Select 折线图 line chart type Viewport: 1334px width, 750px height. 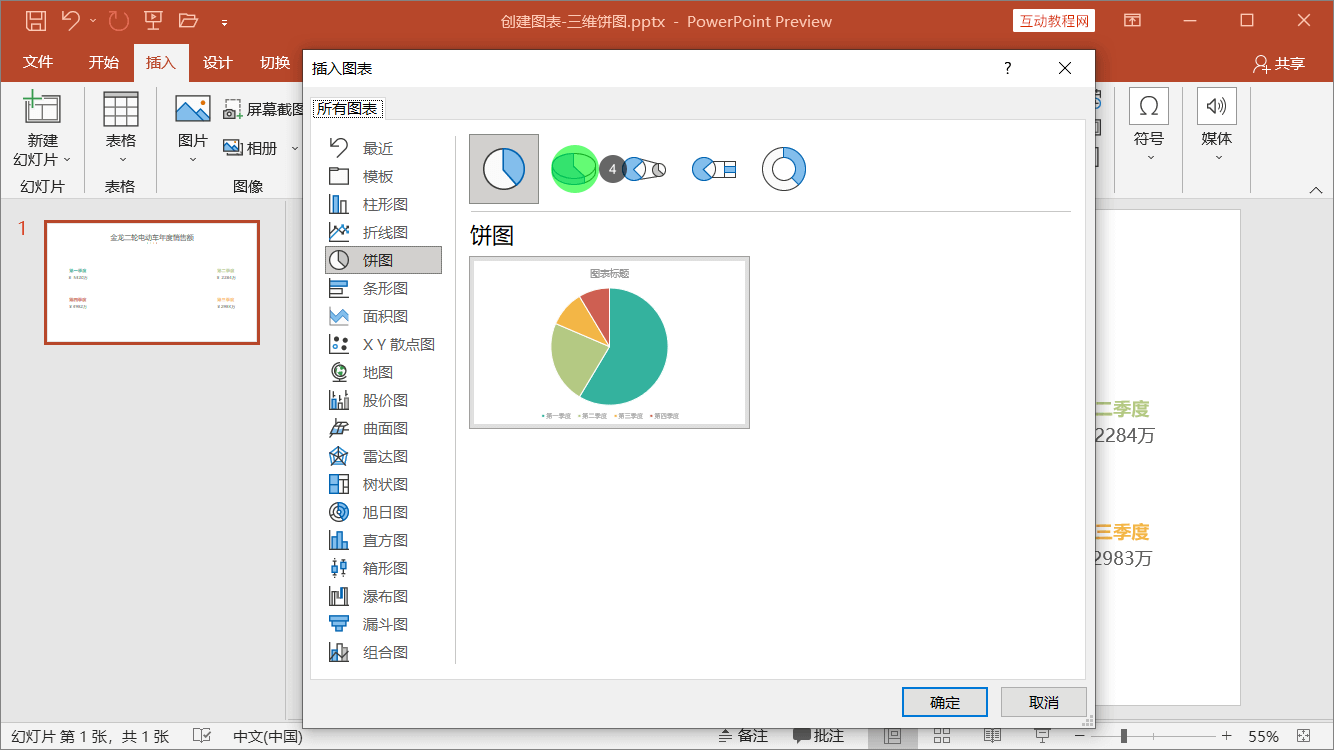pyautogui.click(x=383, y=232)
